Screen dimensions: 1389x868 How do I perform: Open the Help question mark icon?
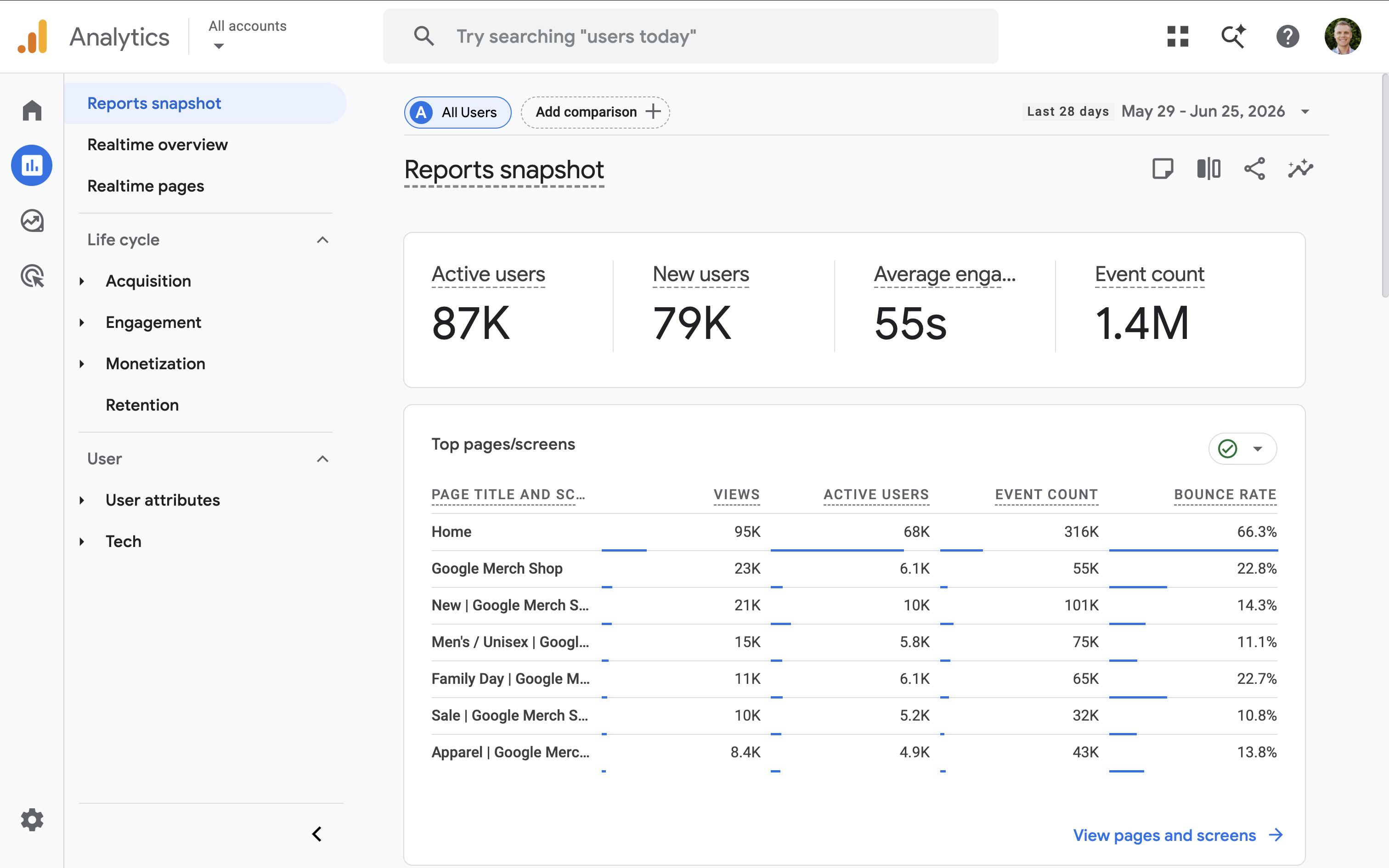click(x=1288, y=37)
